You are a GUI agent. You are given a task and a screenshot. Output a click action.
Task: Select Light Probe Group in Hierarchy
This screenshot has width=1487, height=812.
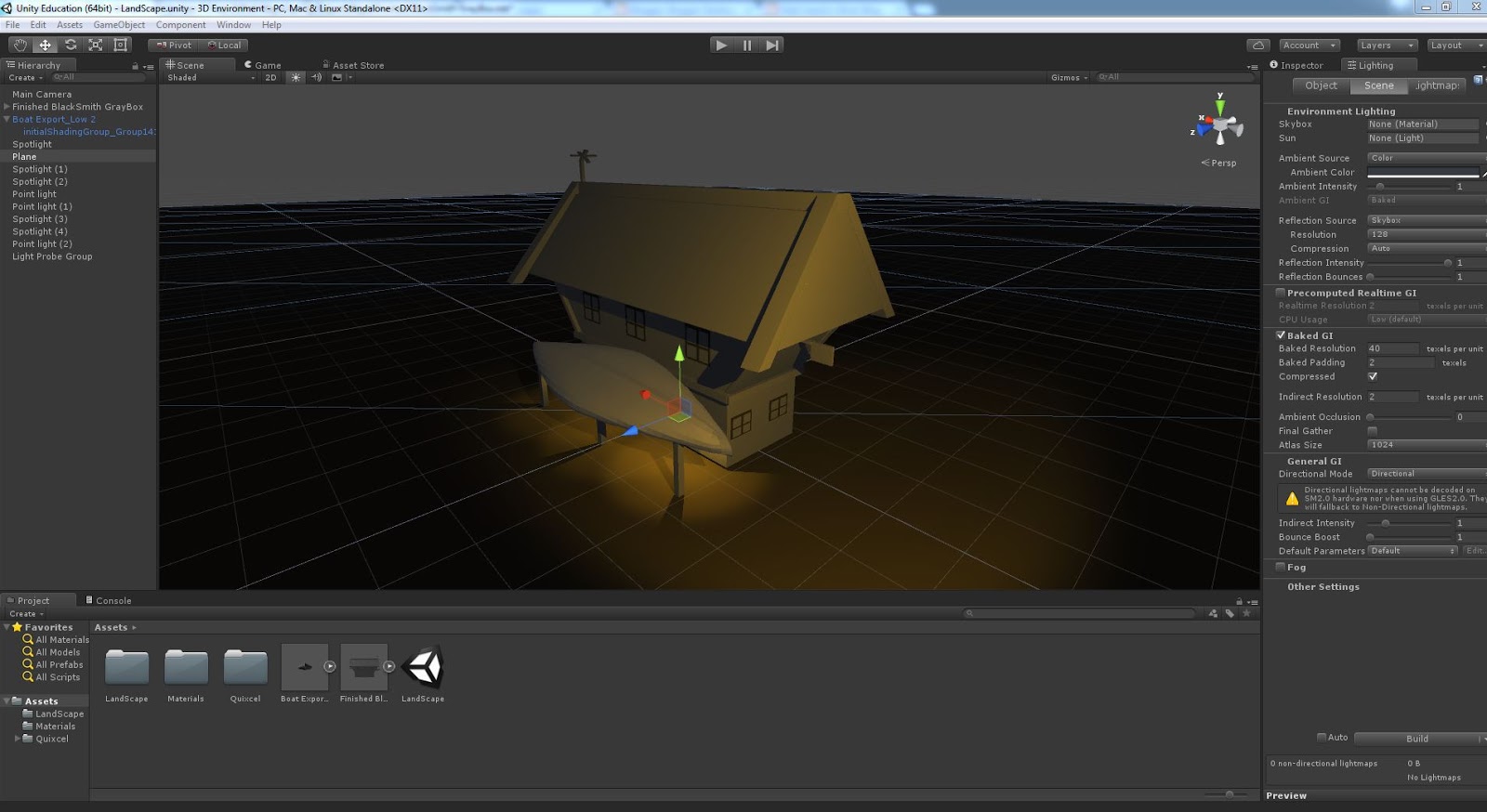pos(52,256)
